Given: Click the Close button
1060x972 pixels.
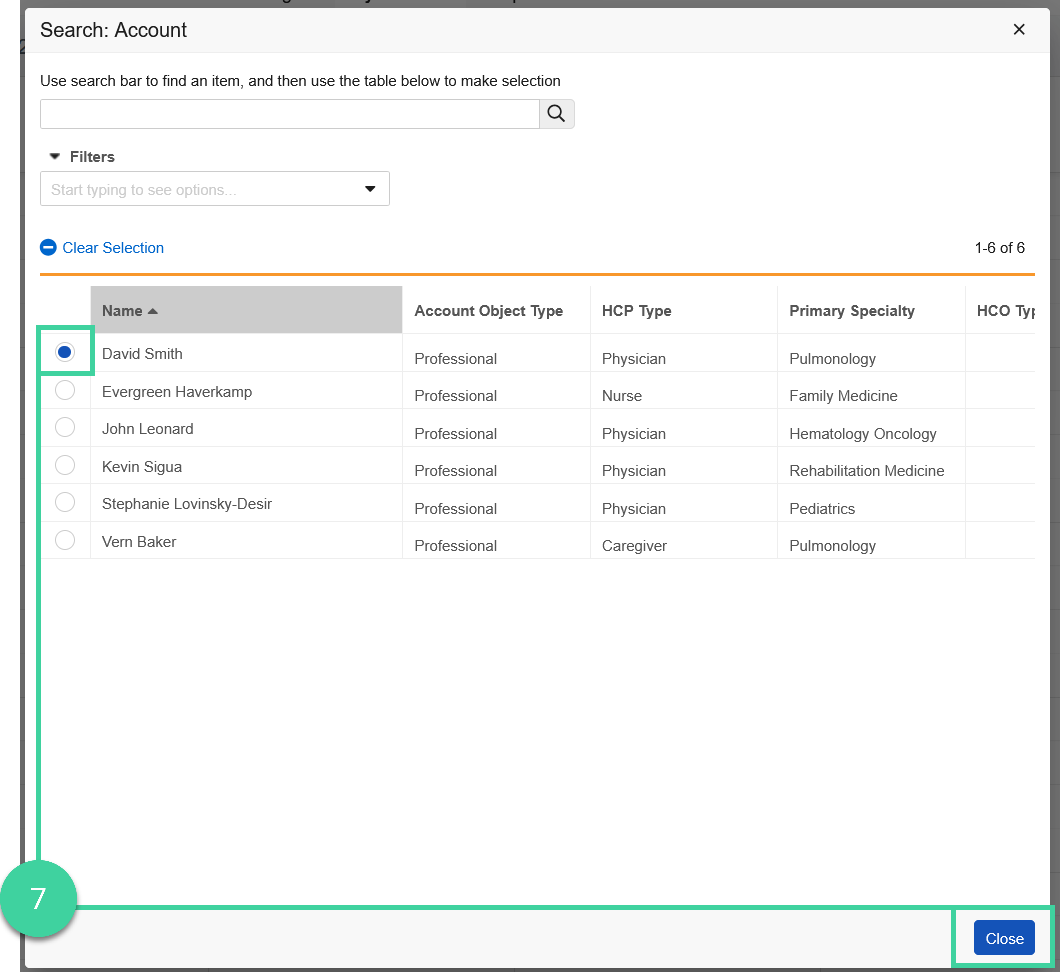Looking at the screenshot, I should (1003, 938).
